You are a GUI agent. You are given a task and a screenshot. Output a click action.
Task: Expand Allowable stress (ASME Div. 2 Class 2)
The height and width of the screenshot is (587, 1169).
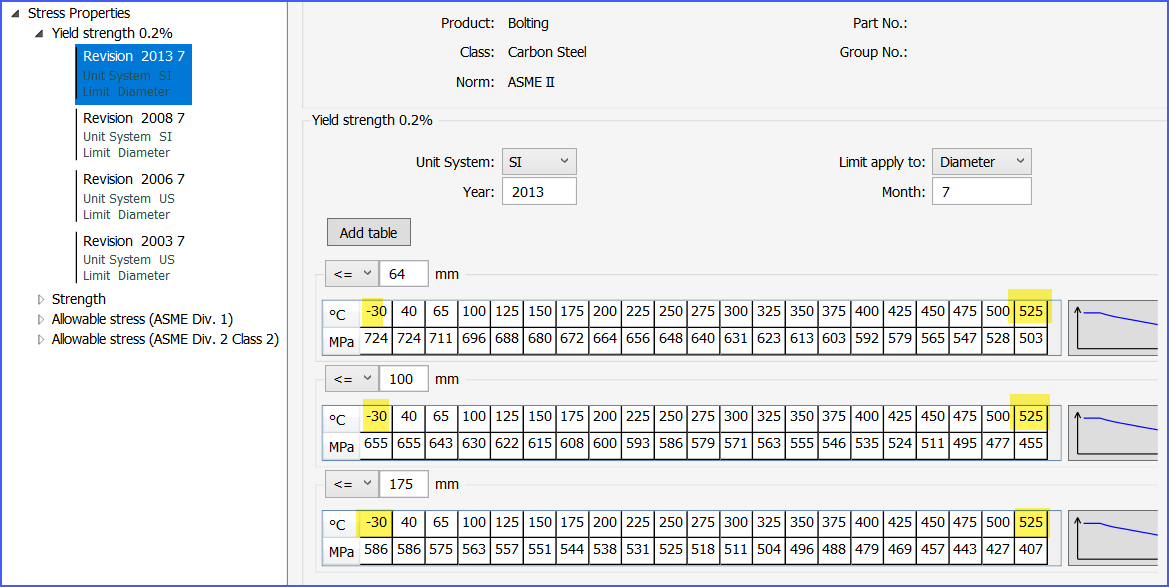point(41,340)
